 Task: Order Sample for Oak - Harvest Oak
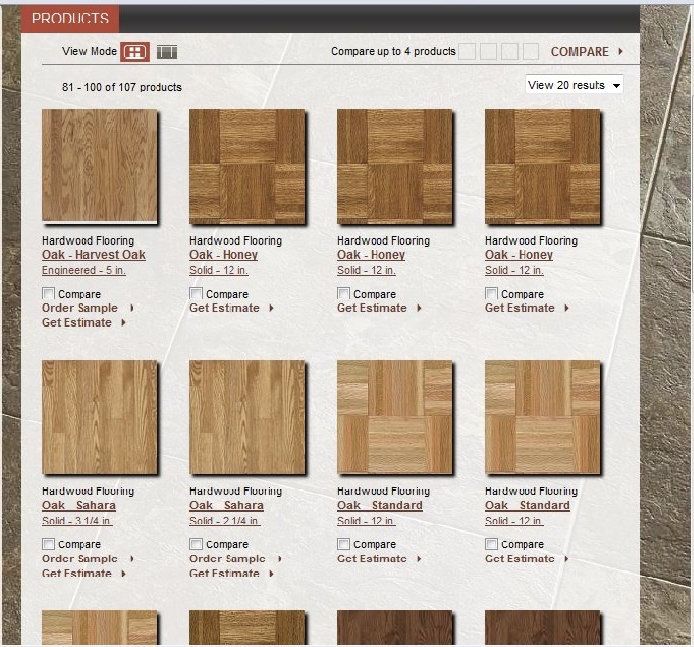[x=80, y=308]
